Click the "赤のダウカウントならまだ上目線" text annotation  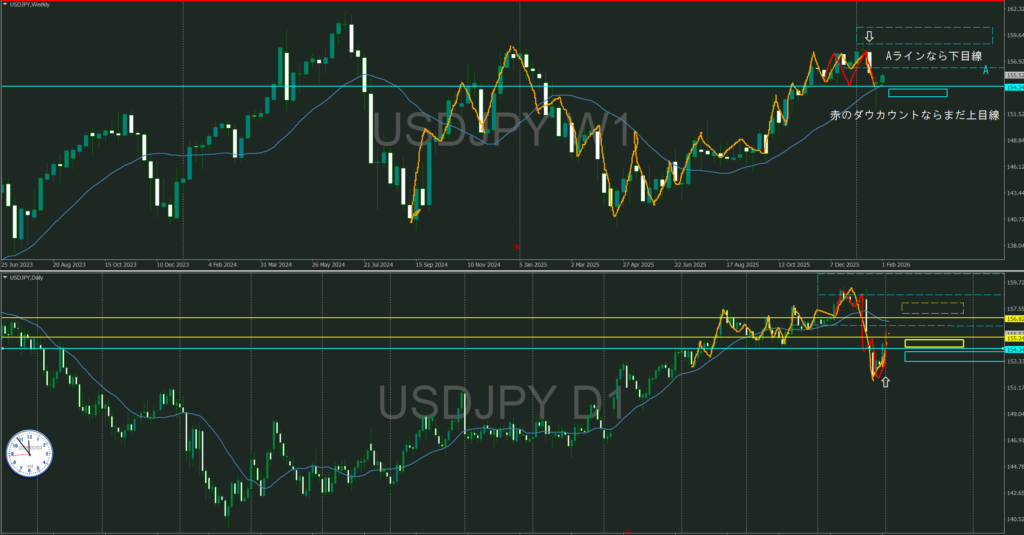pos(914,116)
